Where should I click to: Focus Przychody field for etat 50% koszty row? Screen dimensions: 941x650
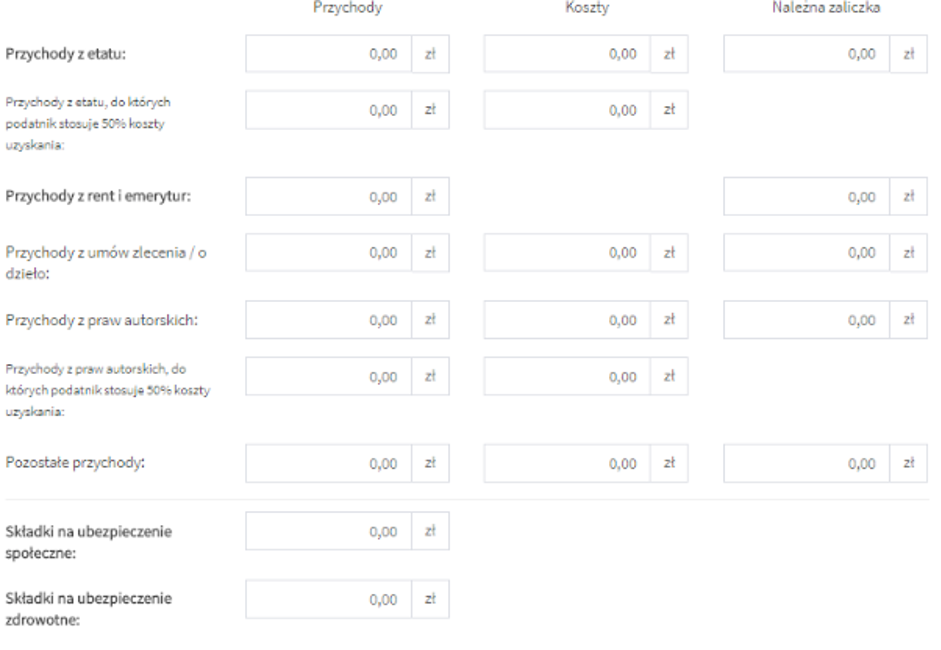coord(328,111)
